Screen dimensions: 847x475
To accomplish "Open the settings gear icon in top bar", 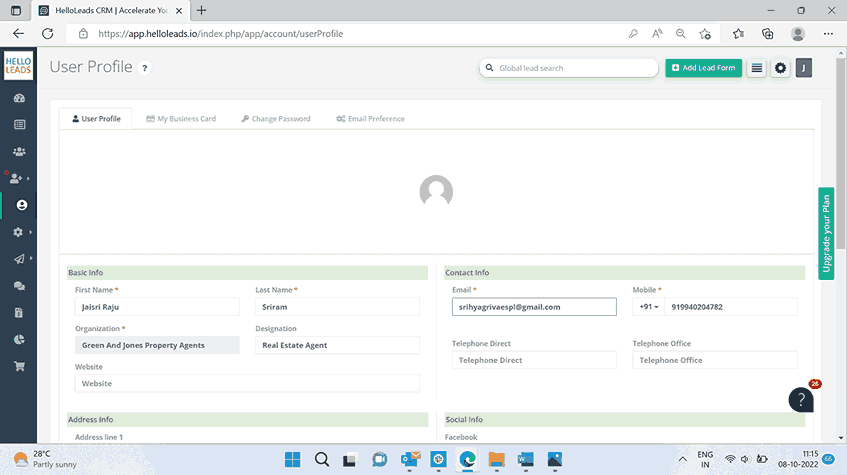I will click(780, 68).
